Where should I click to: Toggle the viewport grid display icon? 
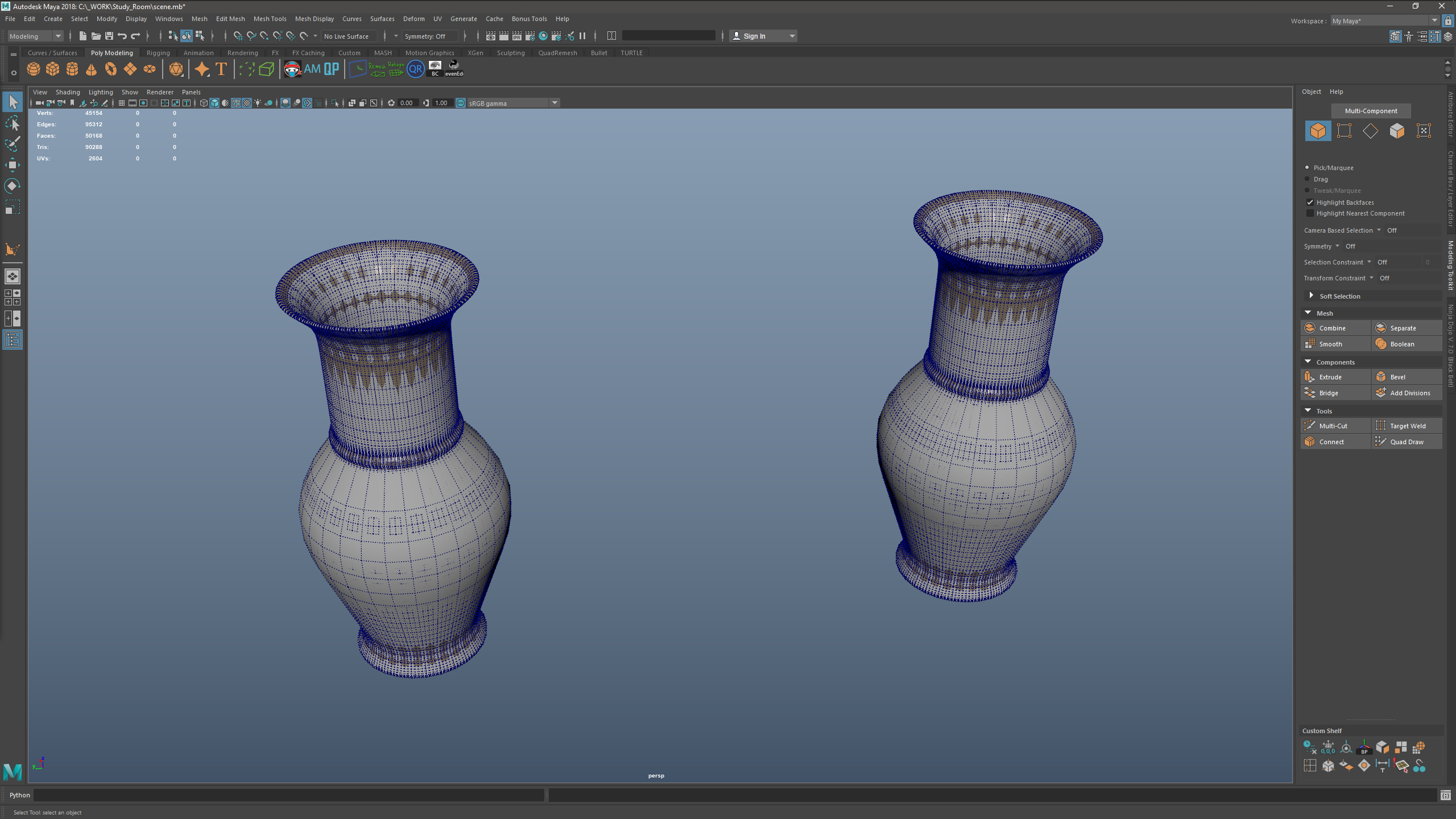(122, 103)
